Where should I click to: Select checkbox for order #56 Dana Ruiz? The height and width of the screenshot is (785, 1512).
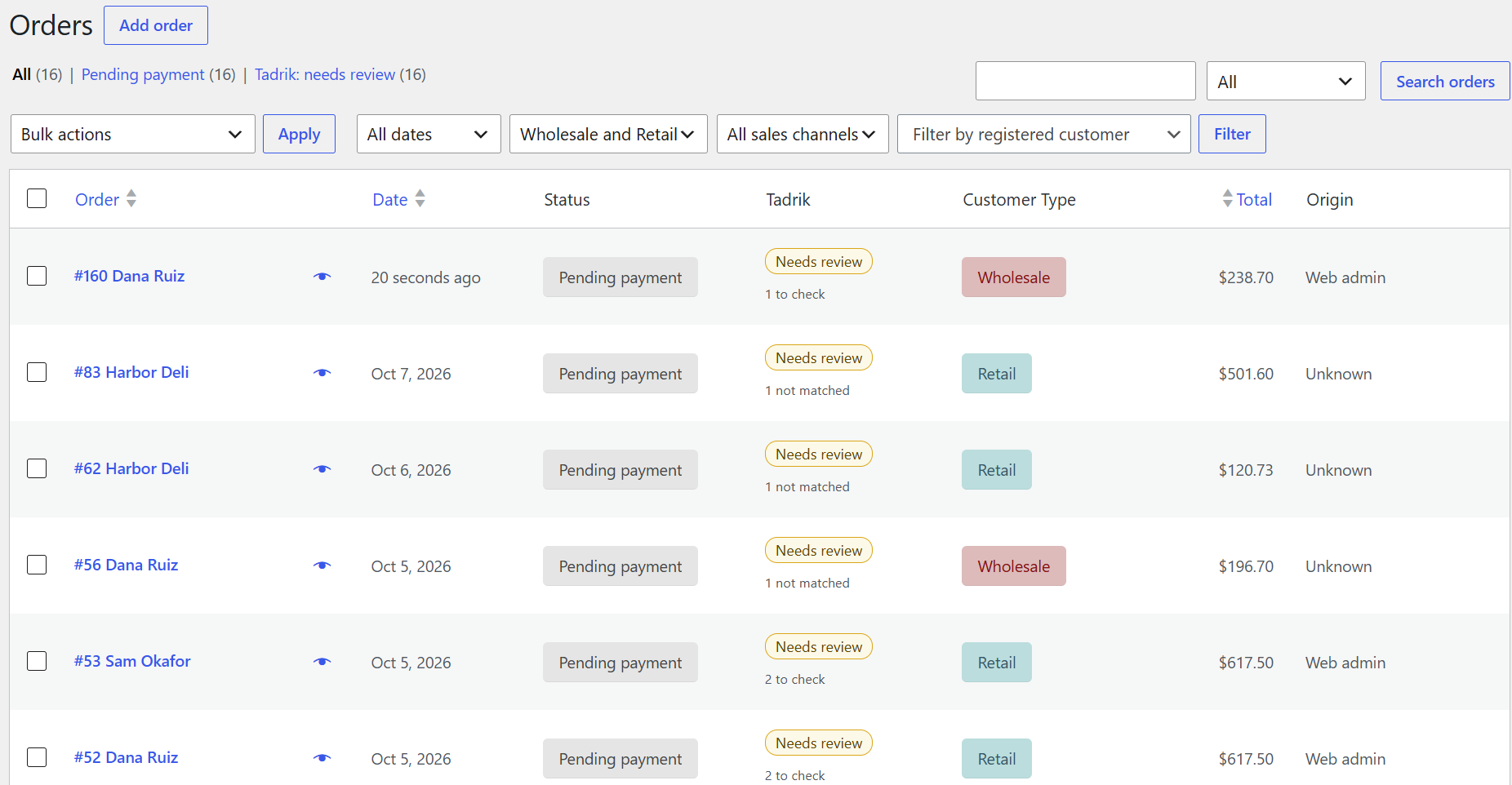37,565
